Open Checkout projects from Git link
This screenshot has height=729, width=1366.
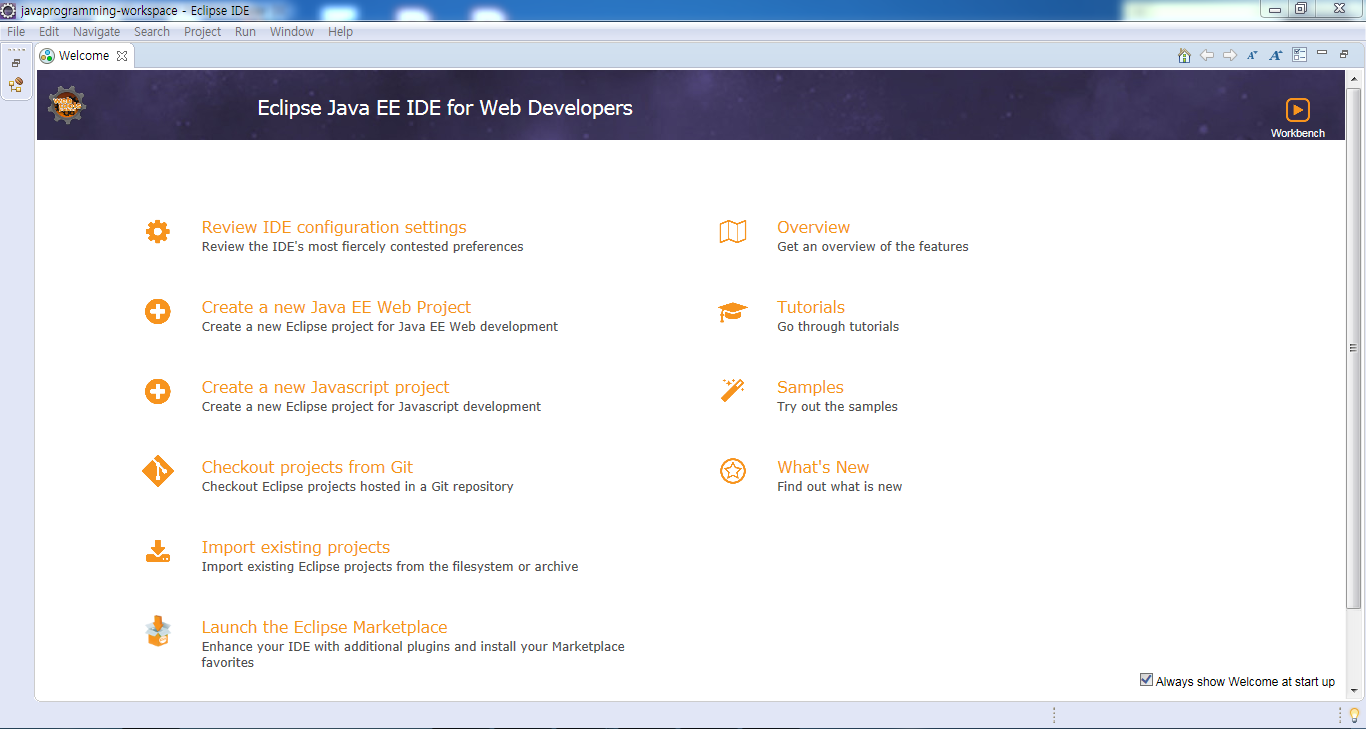coord(307,468)
